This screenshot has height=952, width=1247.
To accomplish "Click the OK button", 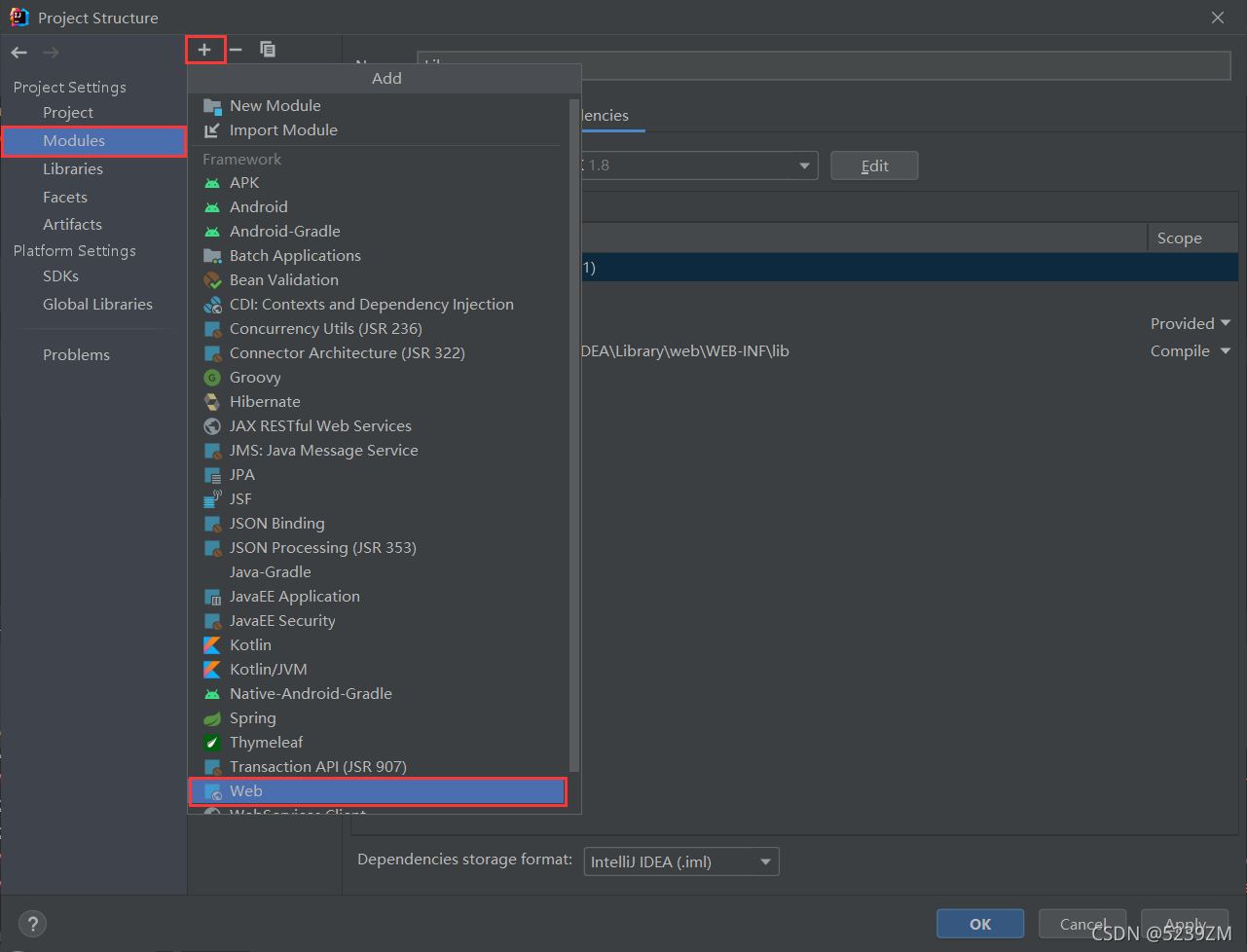I will click(980, 924).
